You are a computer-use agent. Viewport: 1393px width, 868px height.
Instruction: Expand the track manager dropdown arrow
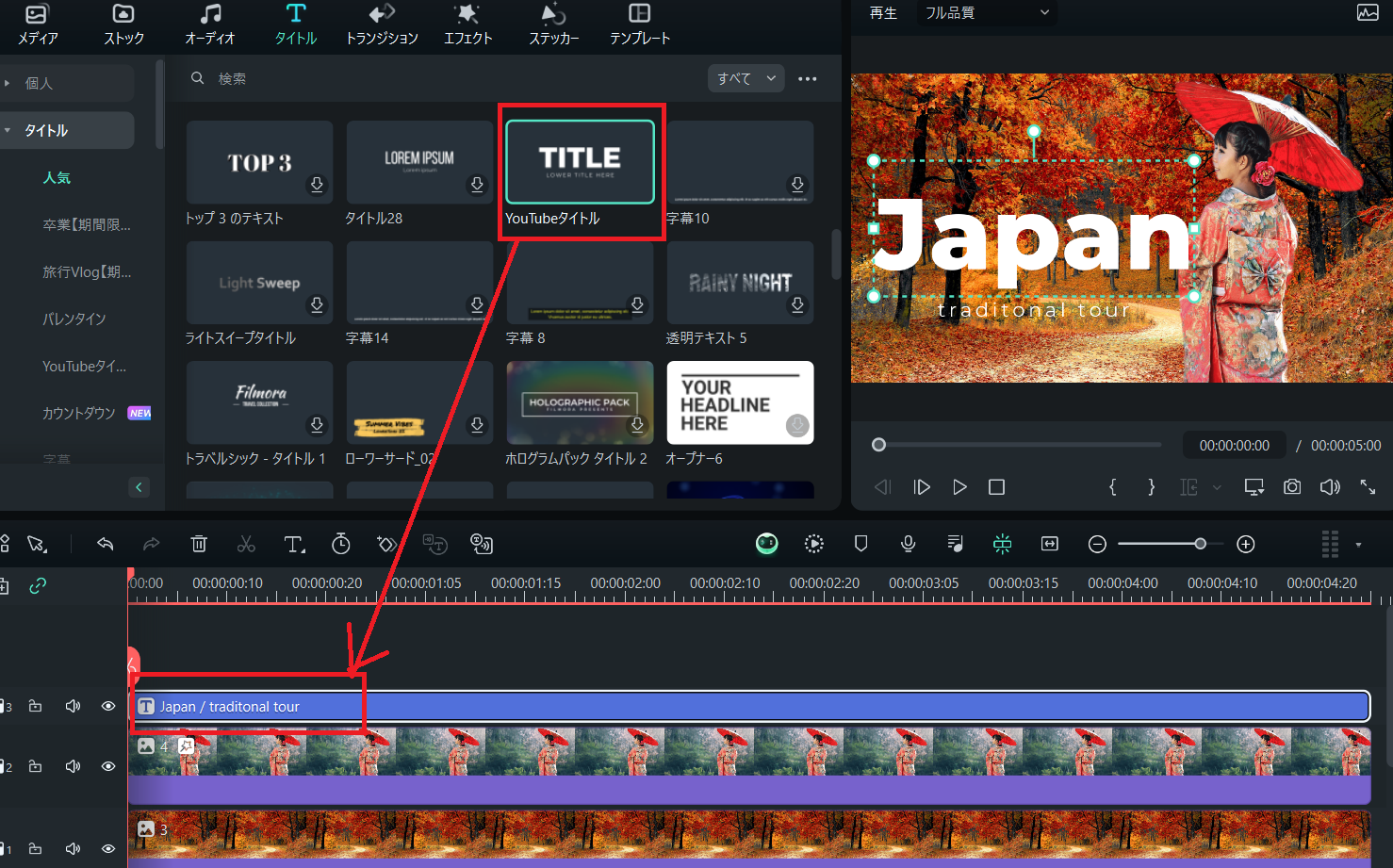tap(1358, 544)
